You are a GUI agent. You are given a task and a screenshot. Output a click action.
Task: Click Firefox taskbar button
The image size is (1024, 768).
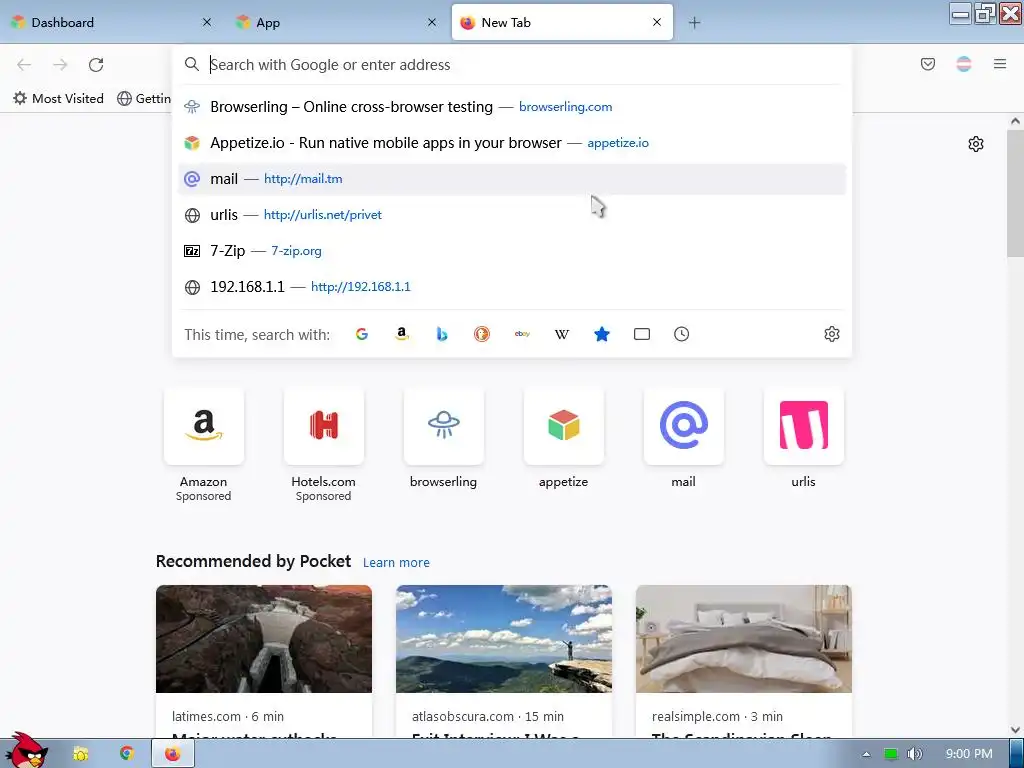tap(172, 754)
